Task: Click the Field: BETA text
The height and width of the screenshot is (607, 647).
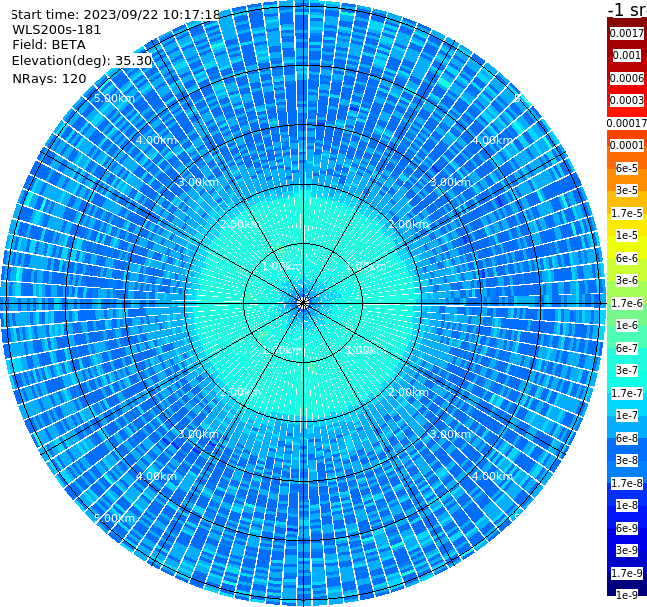Action: coord(49,45)
